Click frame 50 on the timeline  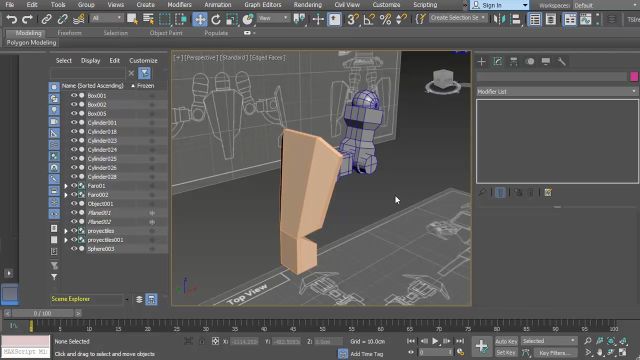322,327
